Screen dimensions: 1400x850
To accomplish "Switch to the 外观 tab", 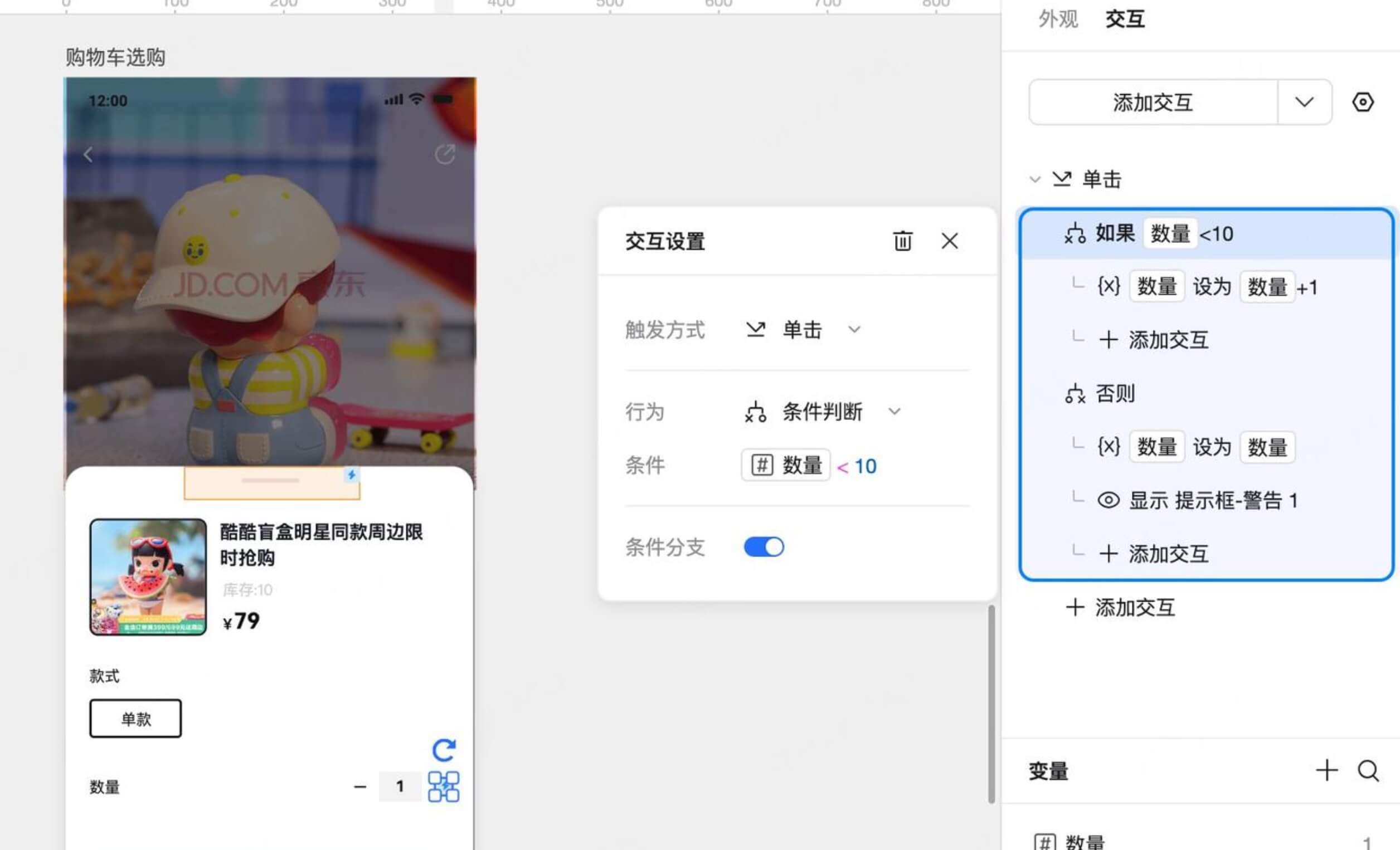I will (1057, 19).
